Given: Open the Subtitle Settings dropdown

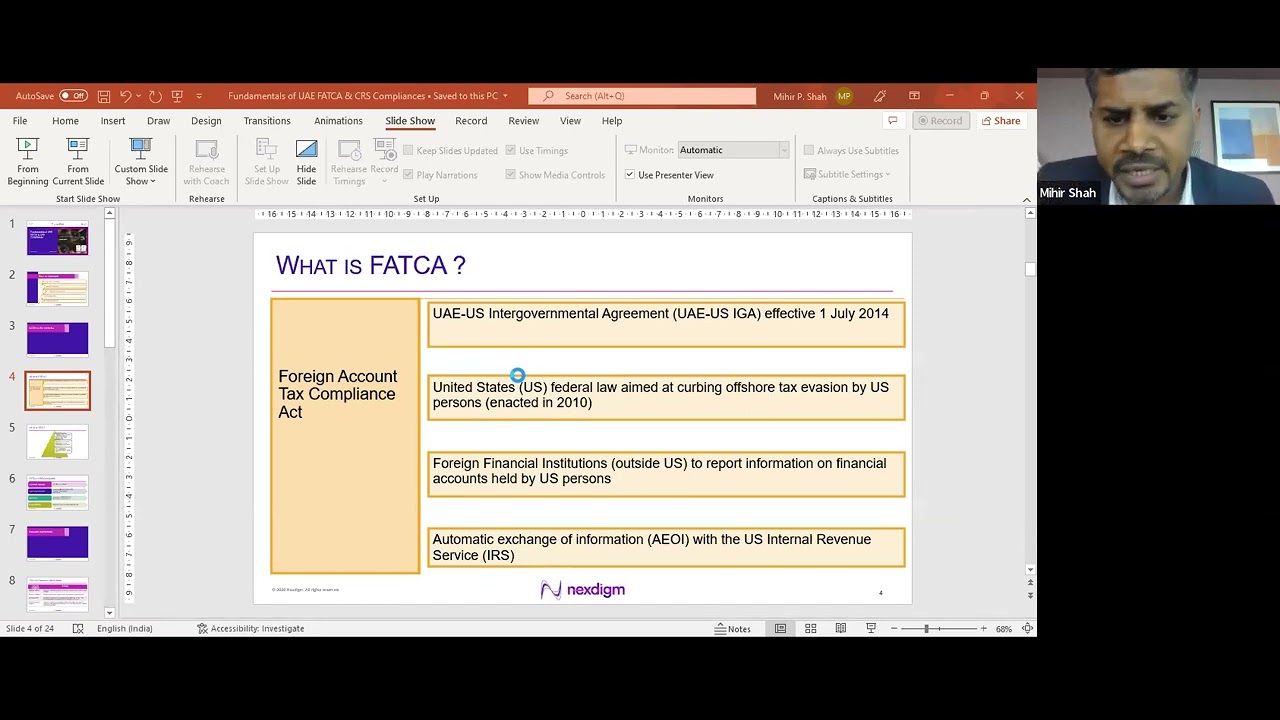Looking at the screenshot, I should click(847, 175).
